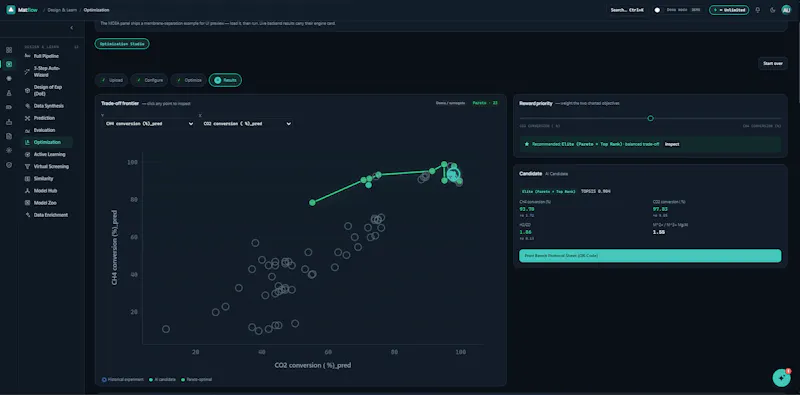800x395 pixels.
Task: Go to the Optimize step
Action: click(189, 80)
